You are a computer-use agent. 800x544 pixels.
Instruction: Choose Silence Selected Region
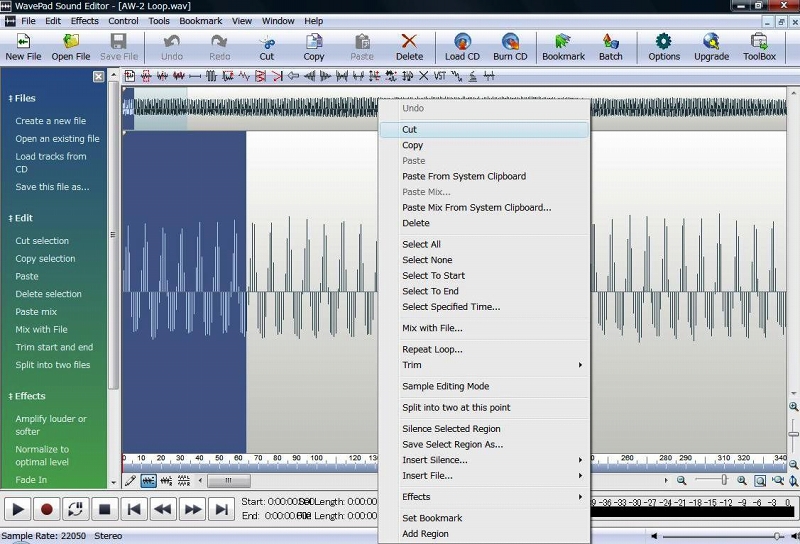pos(484,429)
